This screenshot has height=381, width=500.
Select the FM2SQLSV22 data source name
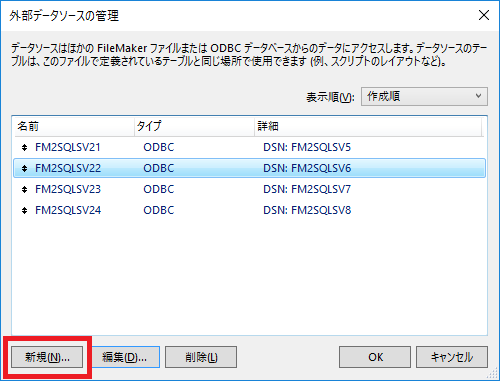coord(68,168)
